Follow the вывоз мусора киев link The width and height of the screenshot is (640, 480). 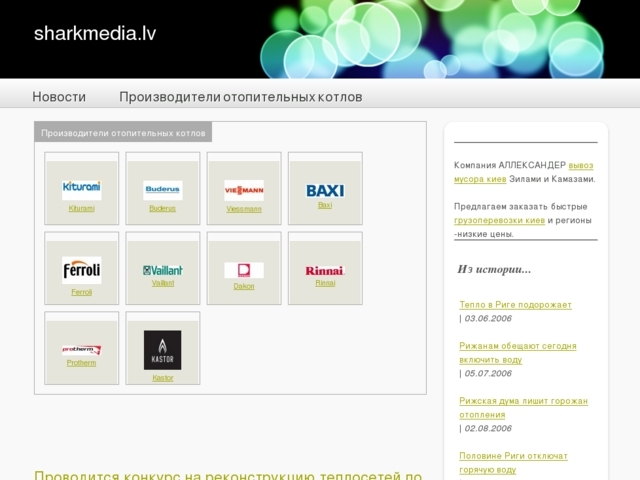(524, 172)
